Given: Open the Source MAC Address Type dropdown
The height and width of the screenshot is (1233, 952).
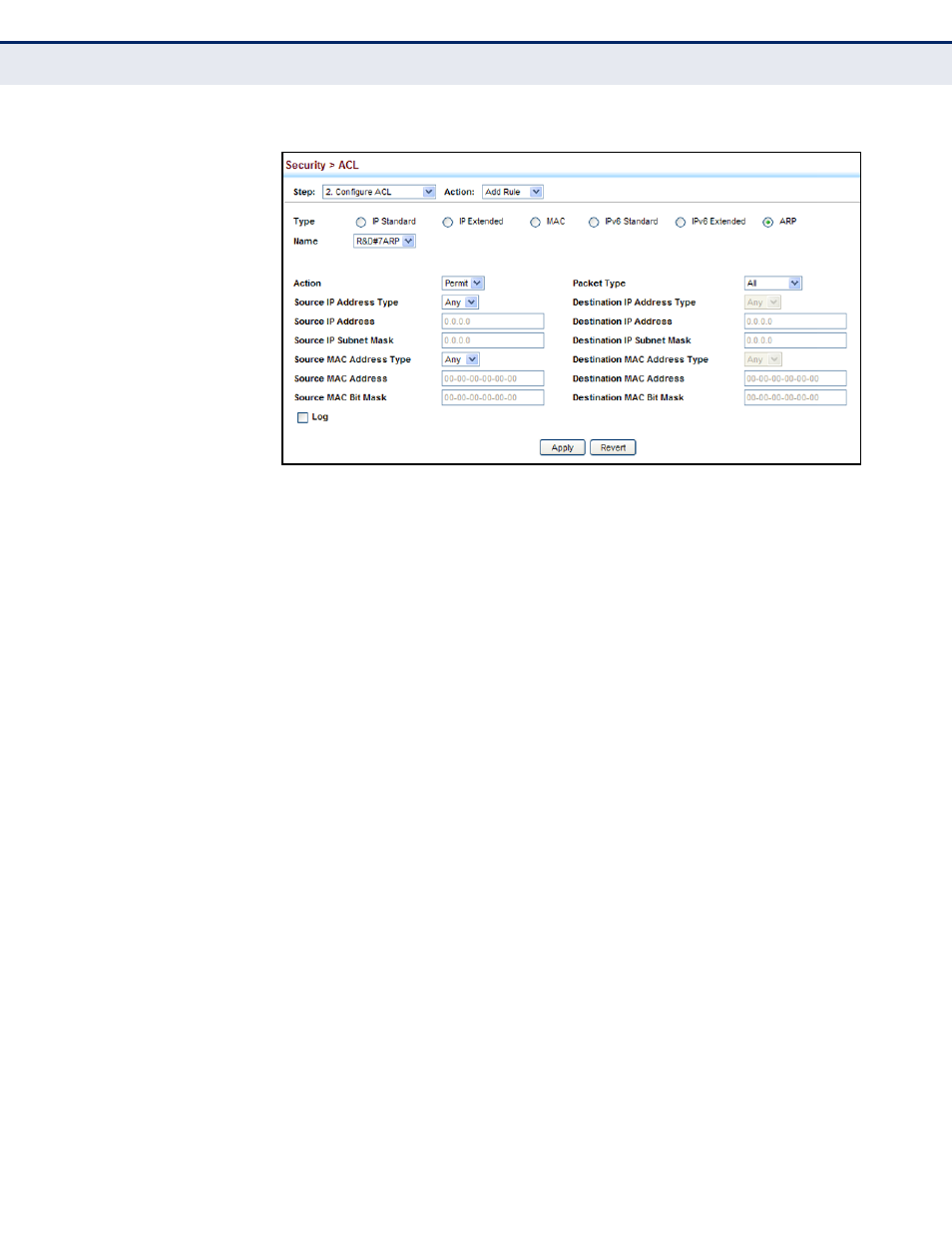Looking at the screenshot, I should [x=459, y=358].
